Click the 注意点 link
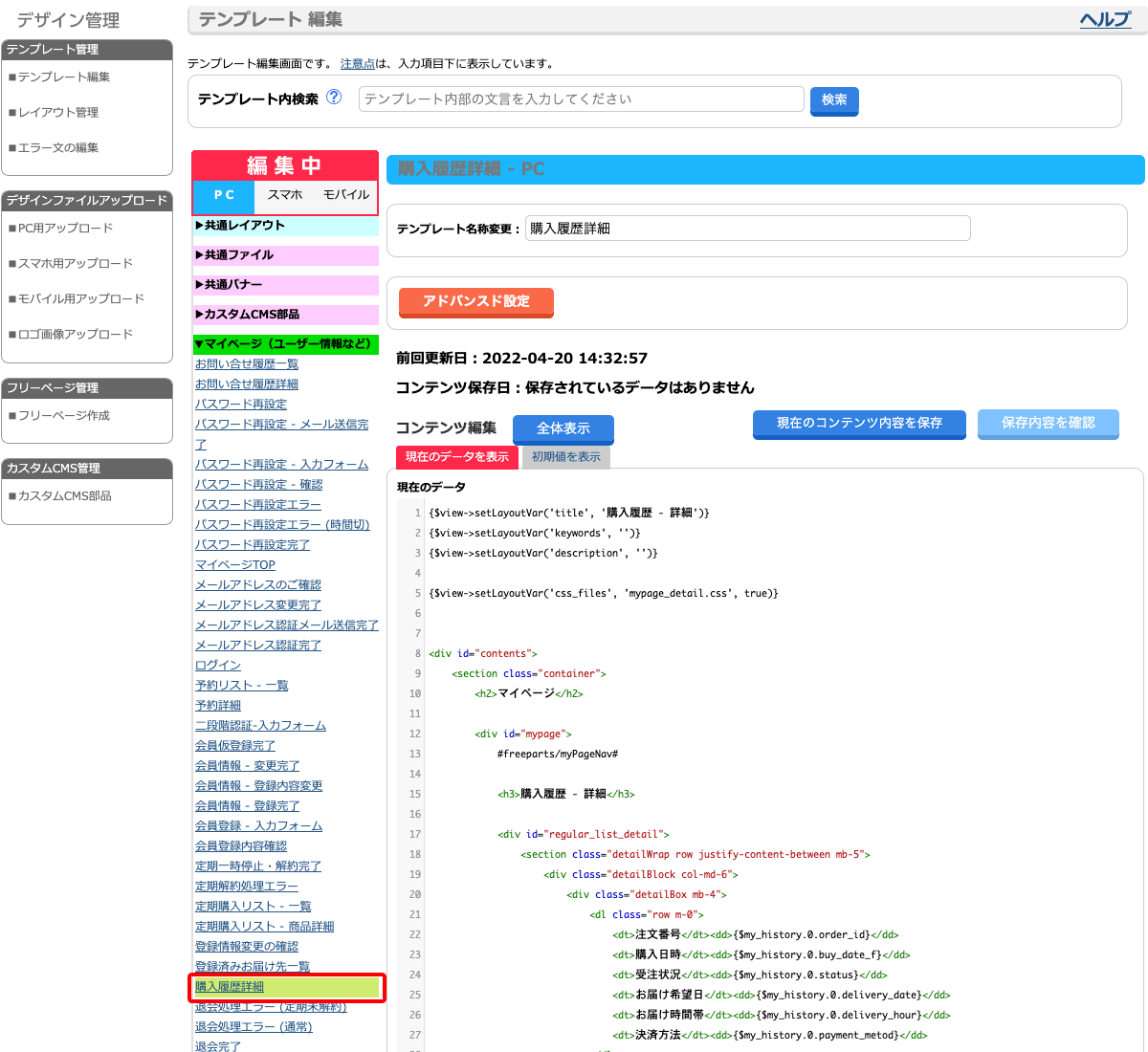The image size is (1148, 1052). pos(357,64)
